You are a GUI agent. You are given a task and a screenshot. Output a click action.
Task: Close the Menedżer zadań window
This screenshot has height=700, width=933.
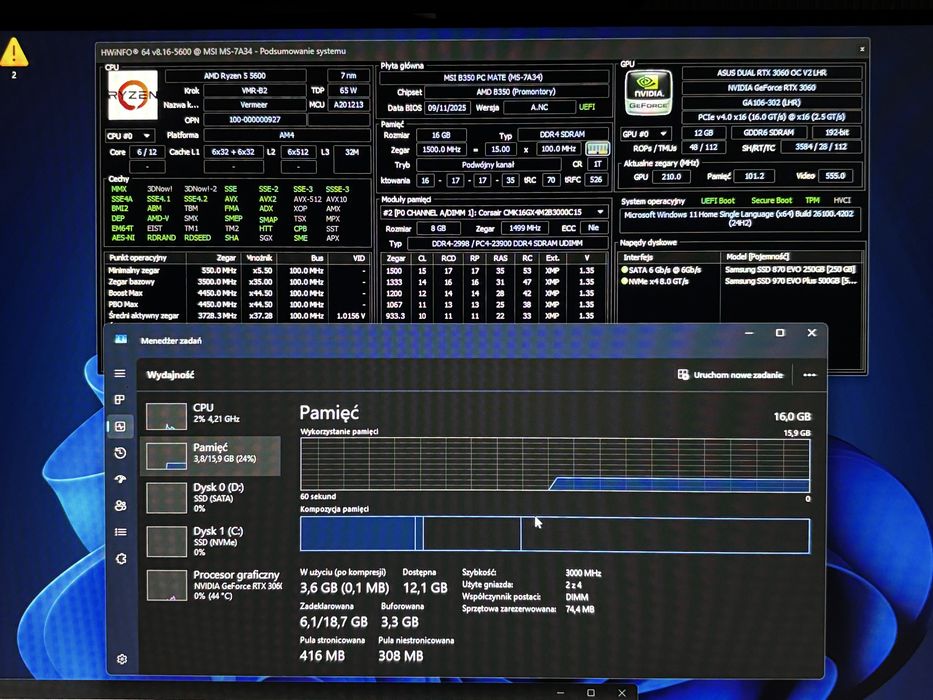coord(812,333)
